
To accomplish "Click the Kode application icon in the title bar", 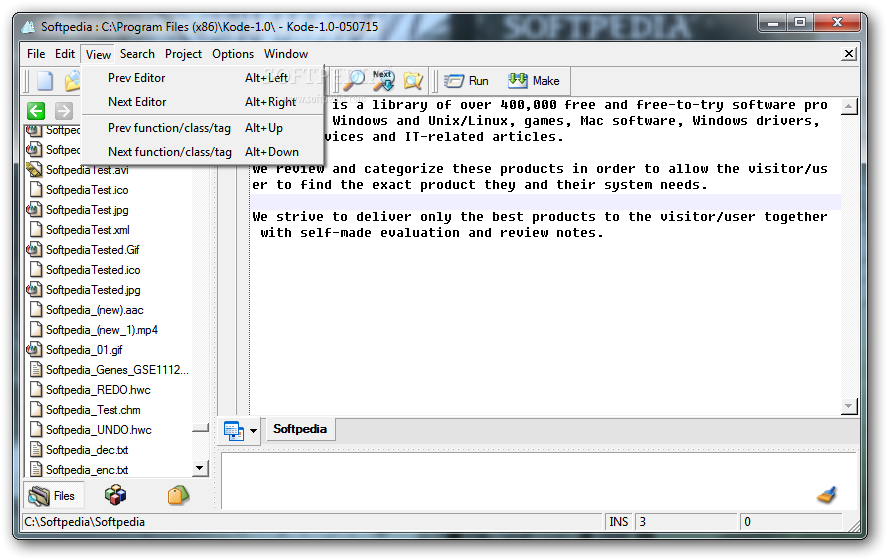I will (28, 27).
